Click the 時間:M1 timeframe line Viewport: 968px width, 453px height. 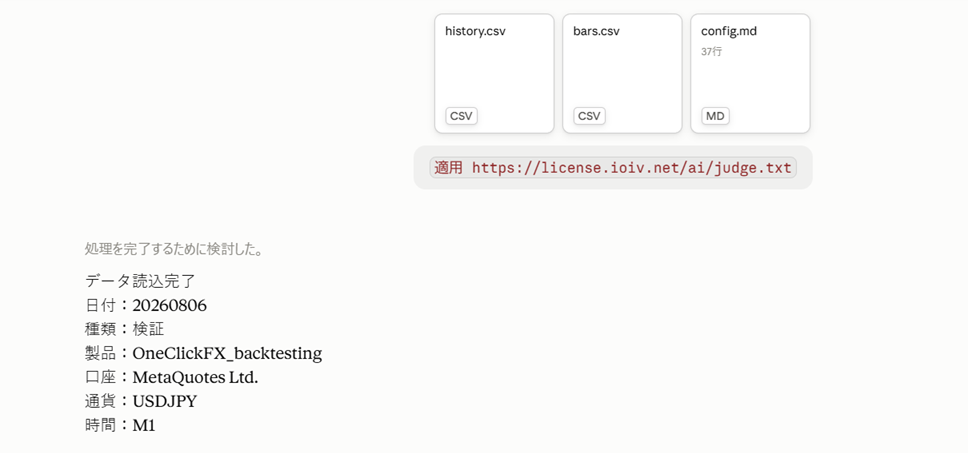[x=120, y=426]
